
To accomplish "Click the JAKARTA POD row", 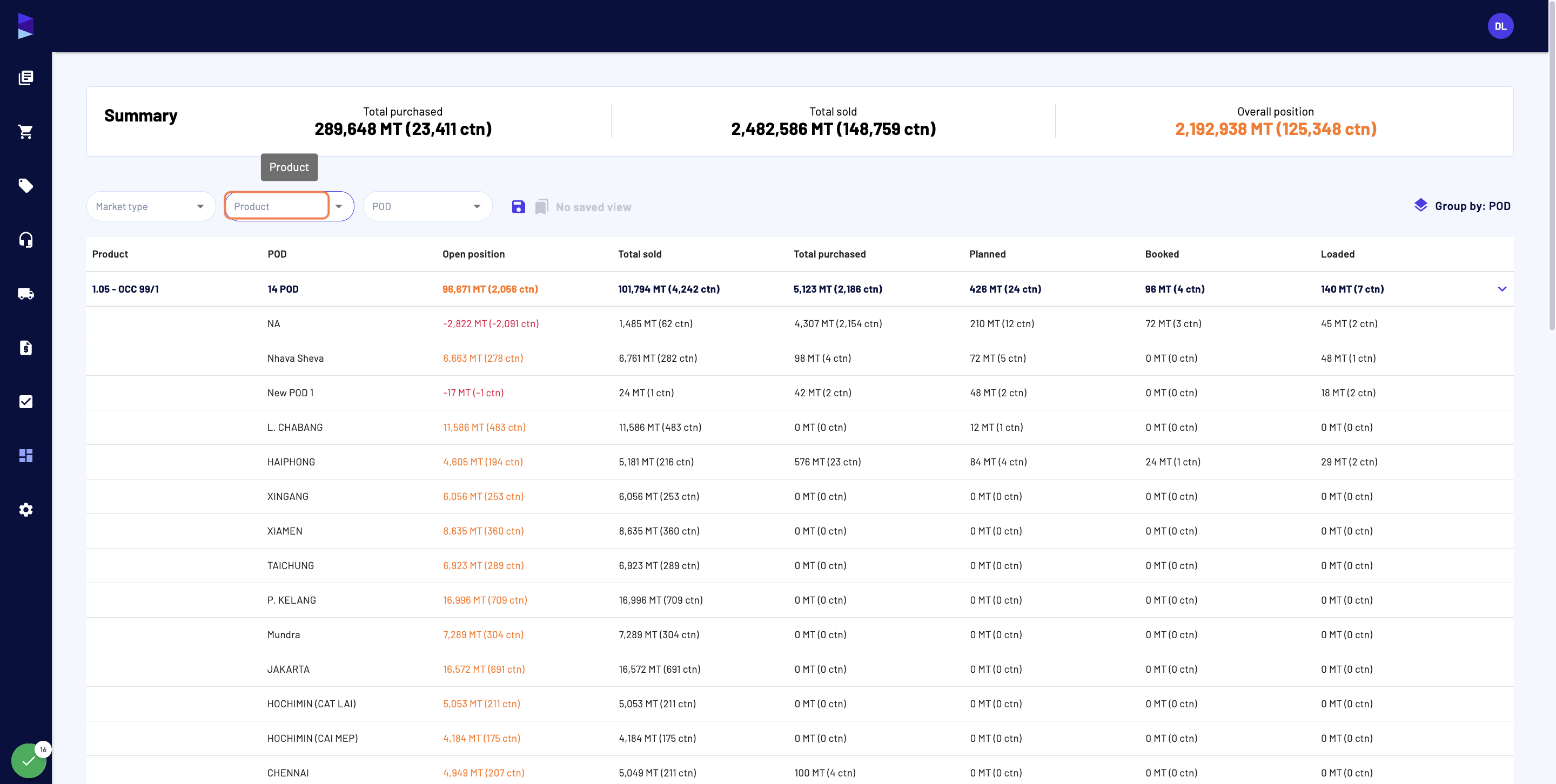I will tap(800, 670).
